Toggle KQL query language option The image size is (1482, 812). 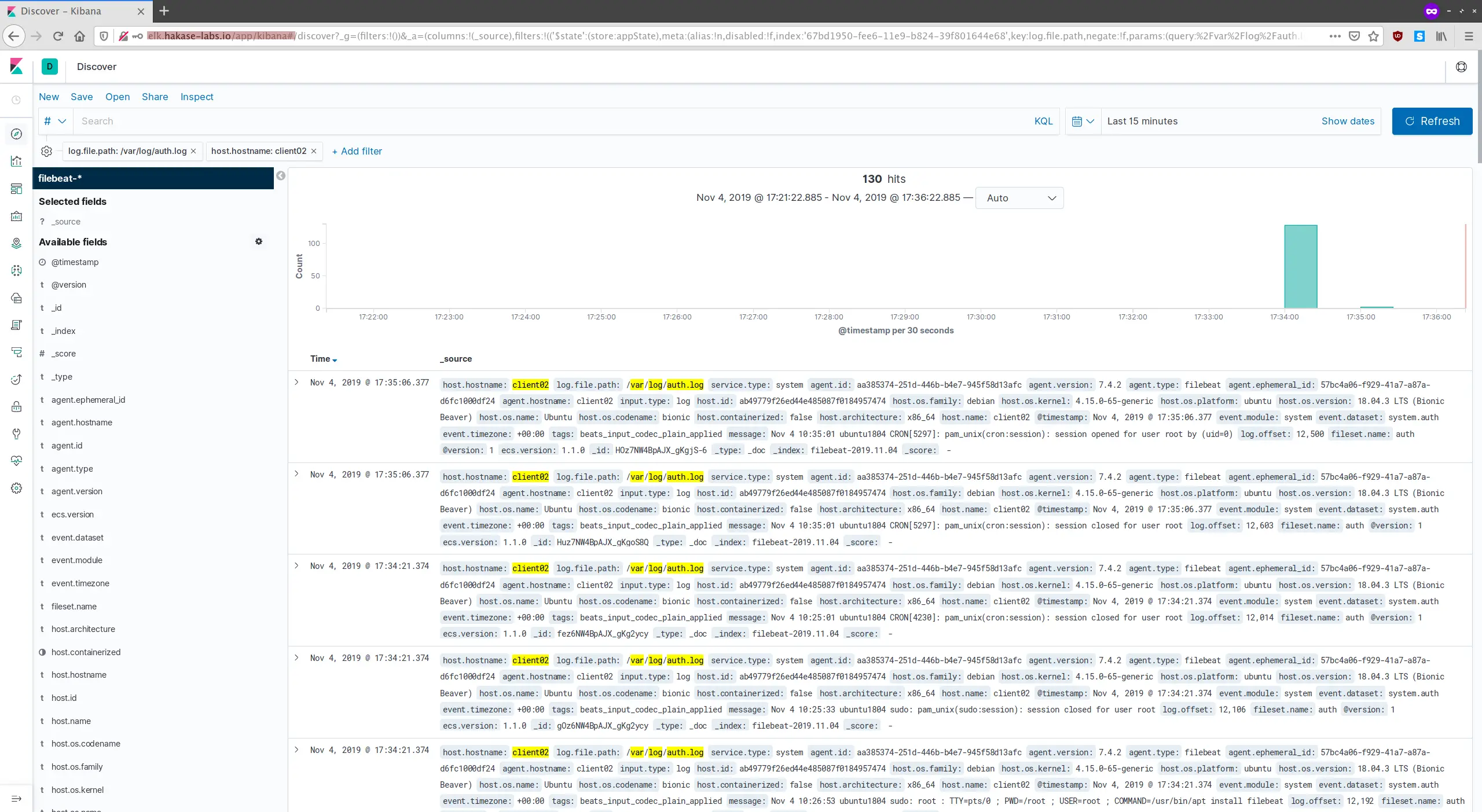click(1043, 121)
